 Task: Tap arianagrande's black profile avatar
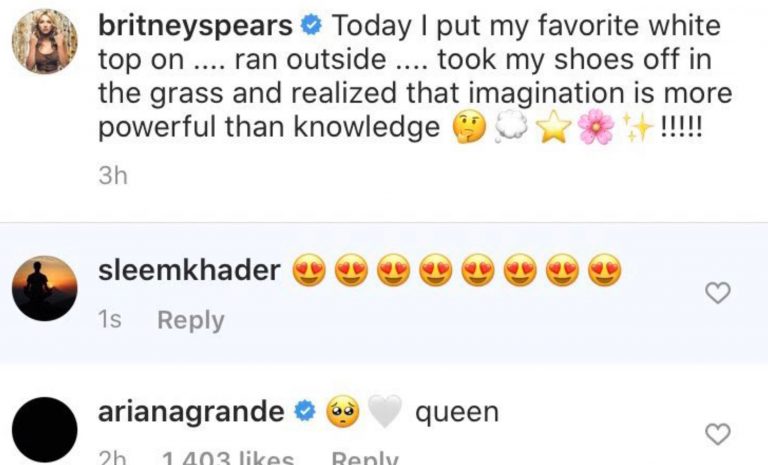pyautogui.click(x=45, y=430)
